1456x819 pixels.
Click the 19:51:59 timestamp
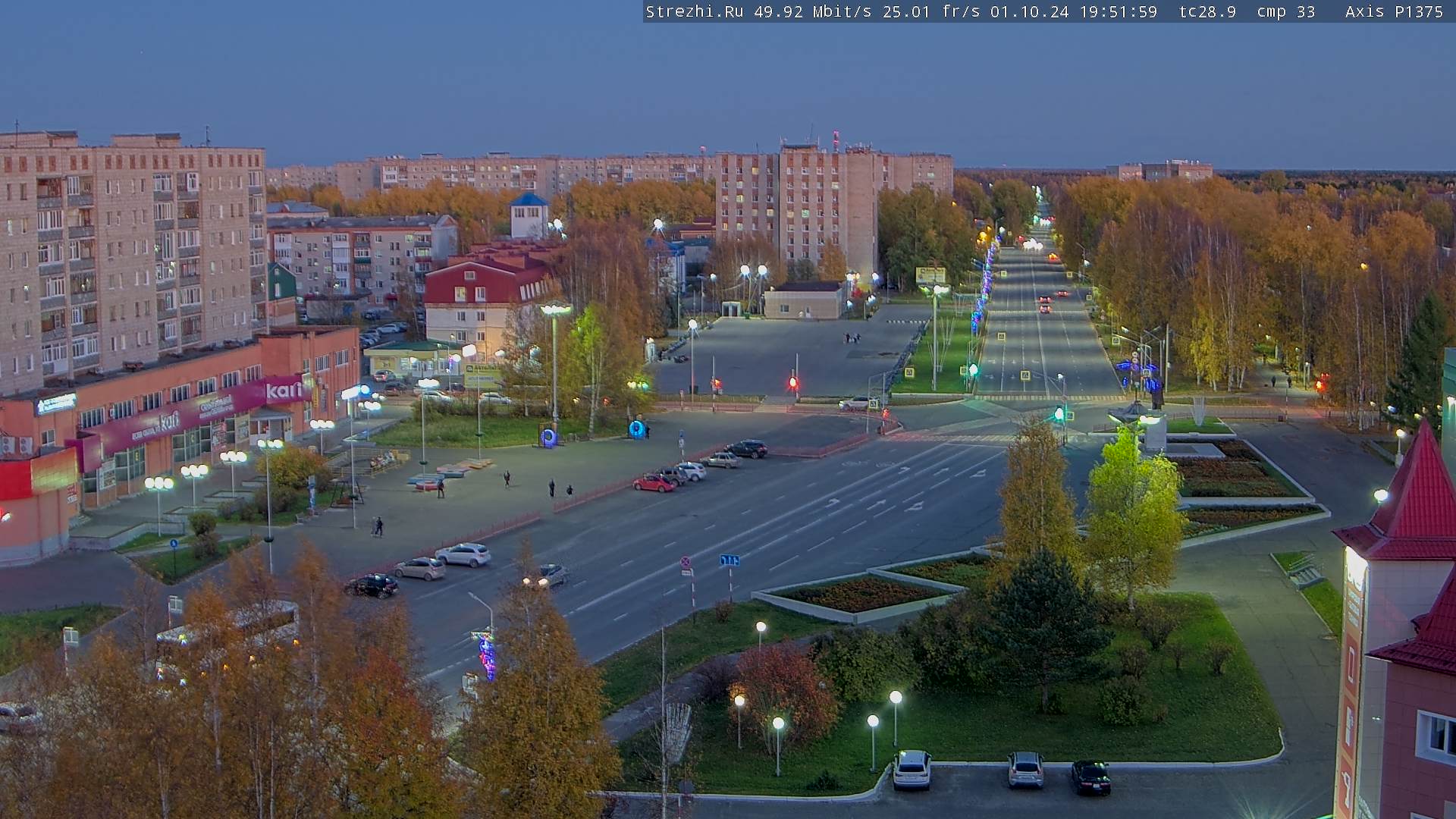pos(1118,12)
